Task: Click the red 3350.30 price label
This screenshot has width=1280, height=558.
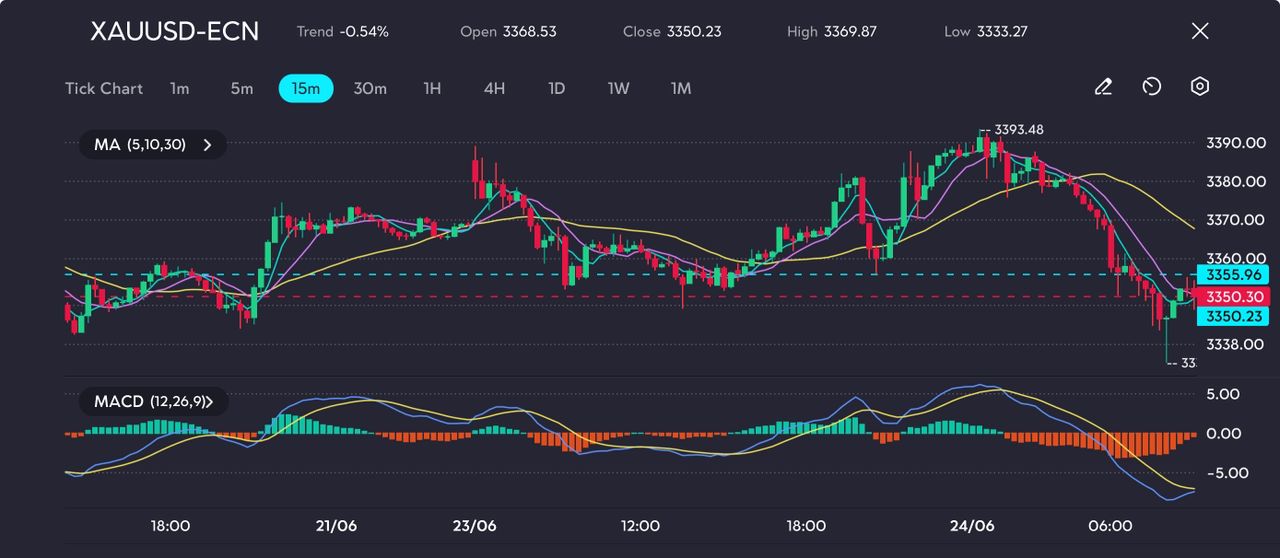Action: tap(1237, 297)
